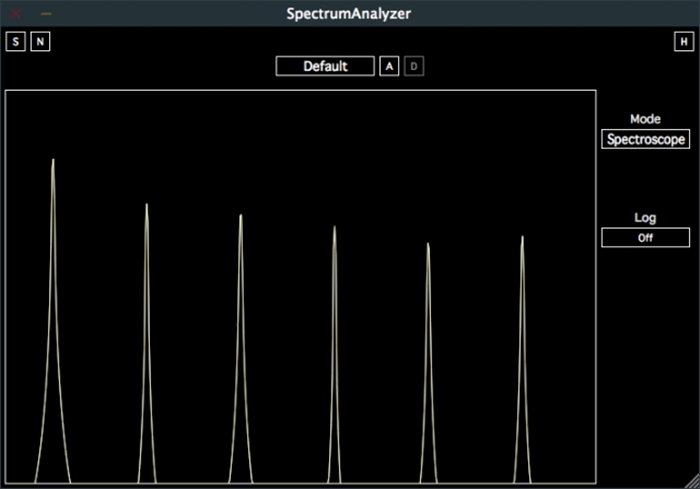Close the SpectrumAnalyzer window
This screenshot has height=489, width=700.
pos(17,14)
